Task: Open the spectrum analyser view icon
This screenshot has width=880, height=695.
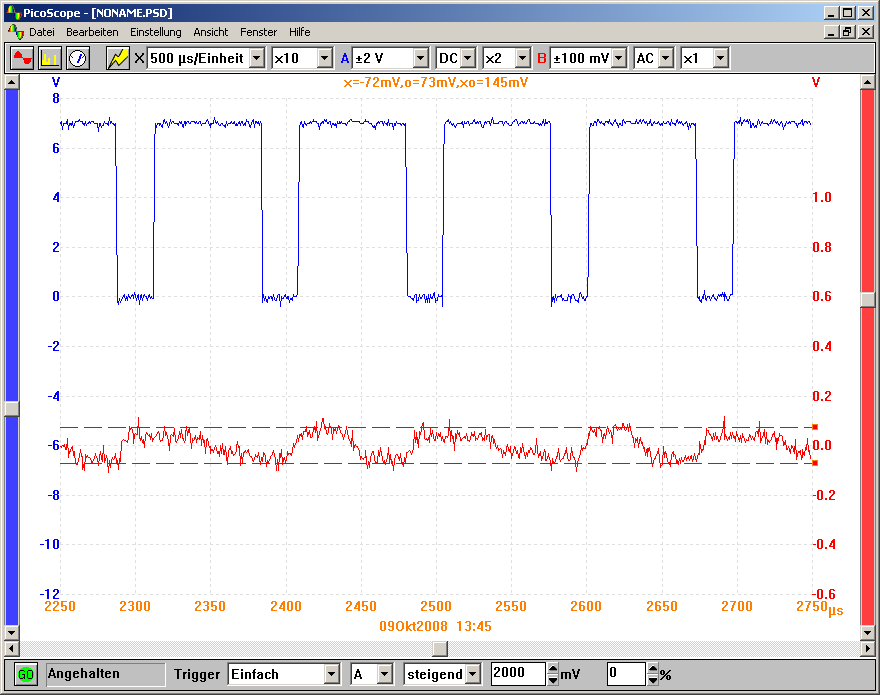Action: (50, 58)
